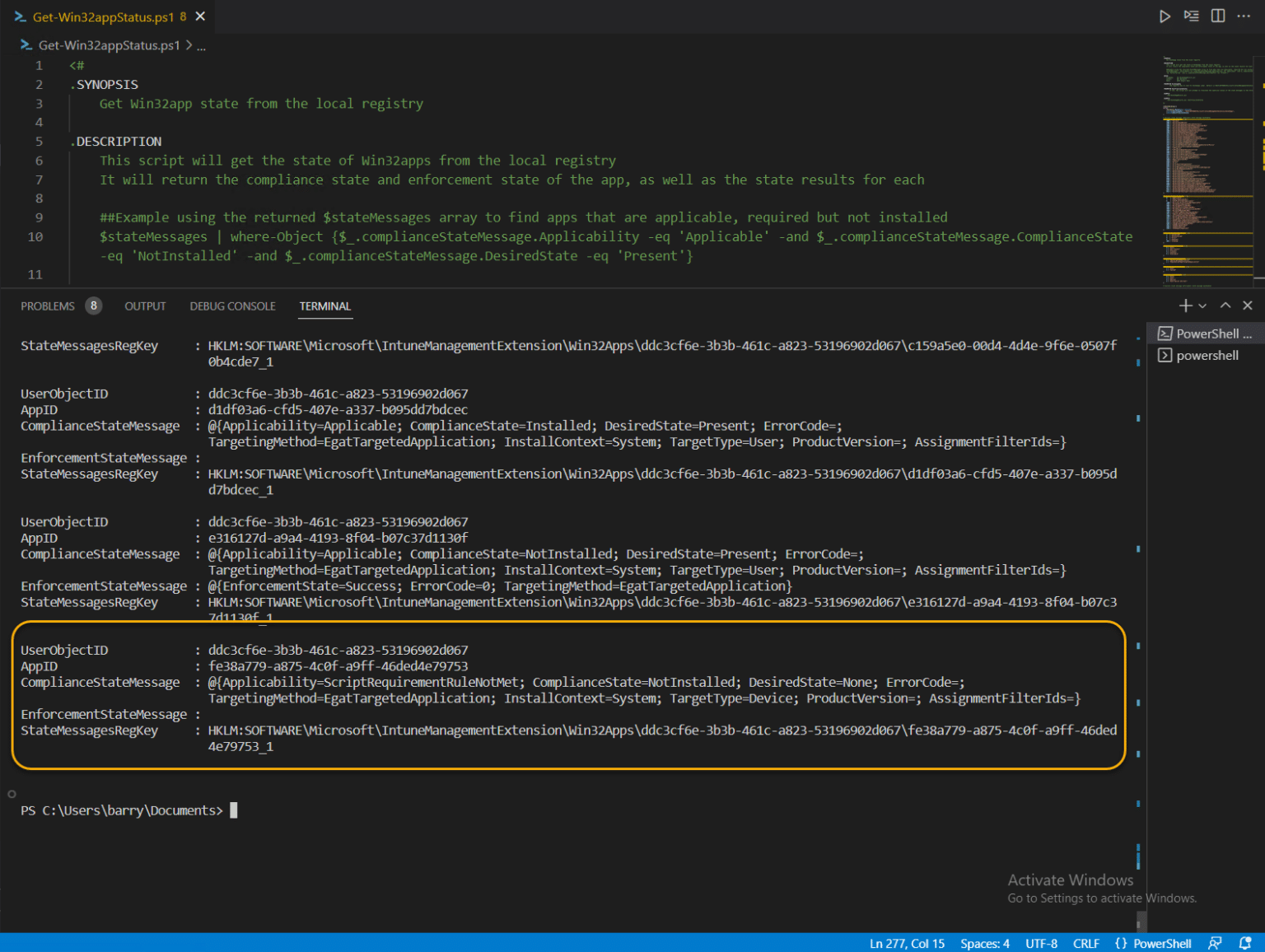The width and height of the screenshot is (1265, 952).
Task: Click the editor minimap on the right
Action: [x=1207, y=165]
